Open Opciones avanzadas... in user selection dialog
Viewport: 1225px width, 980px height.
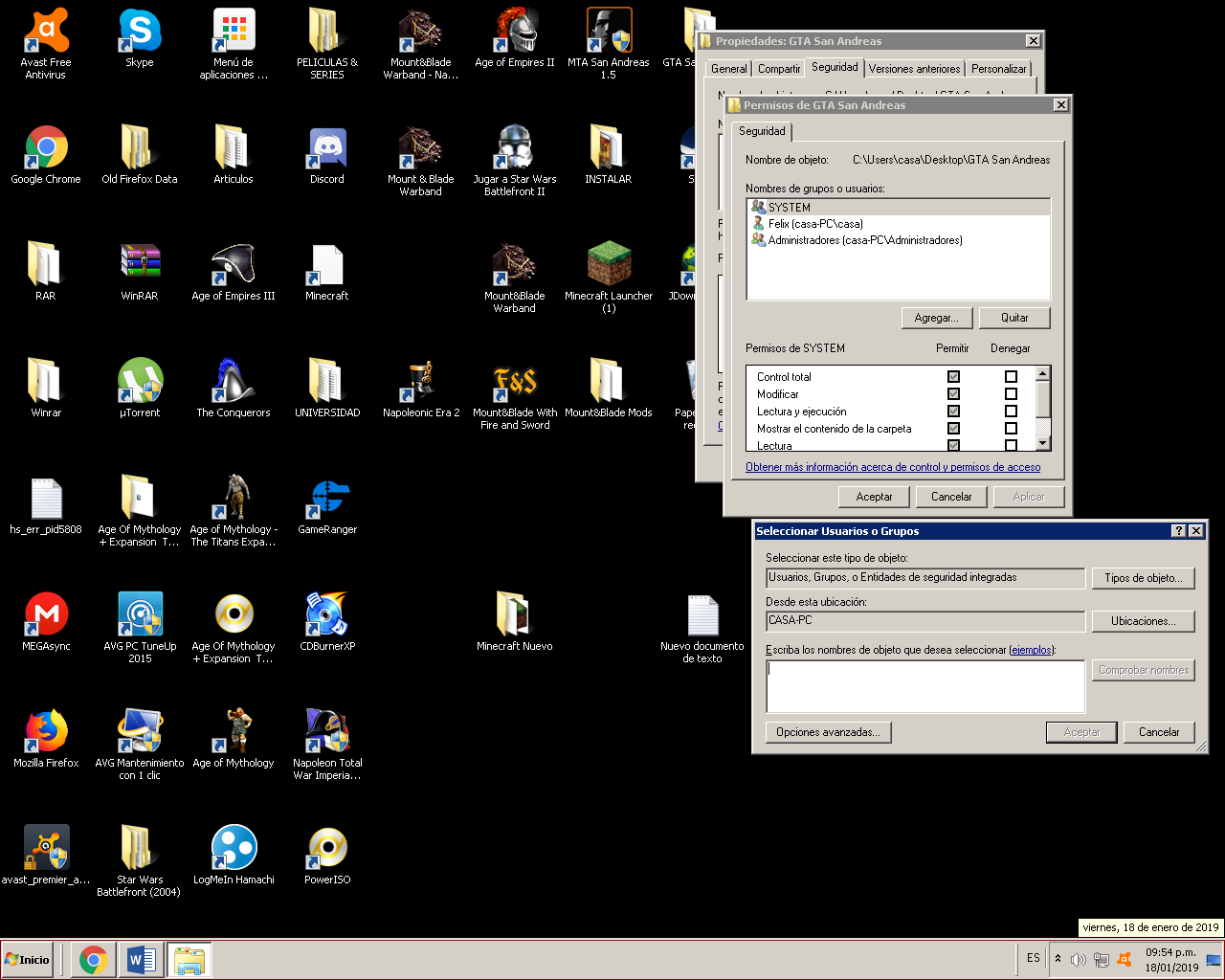pyautogui.click(x=829, y=732)
